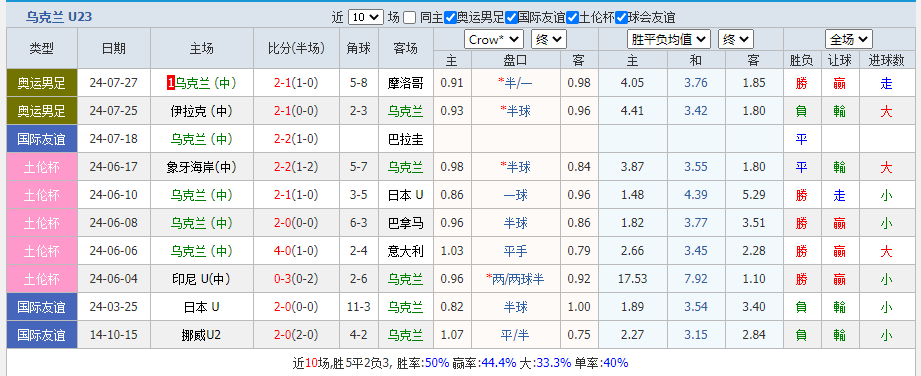The width and height of the screenshot is (921, 376).
Task: Click away team 意大利
Action: (x=405, y=251)
